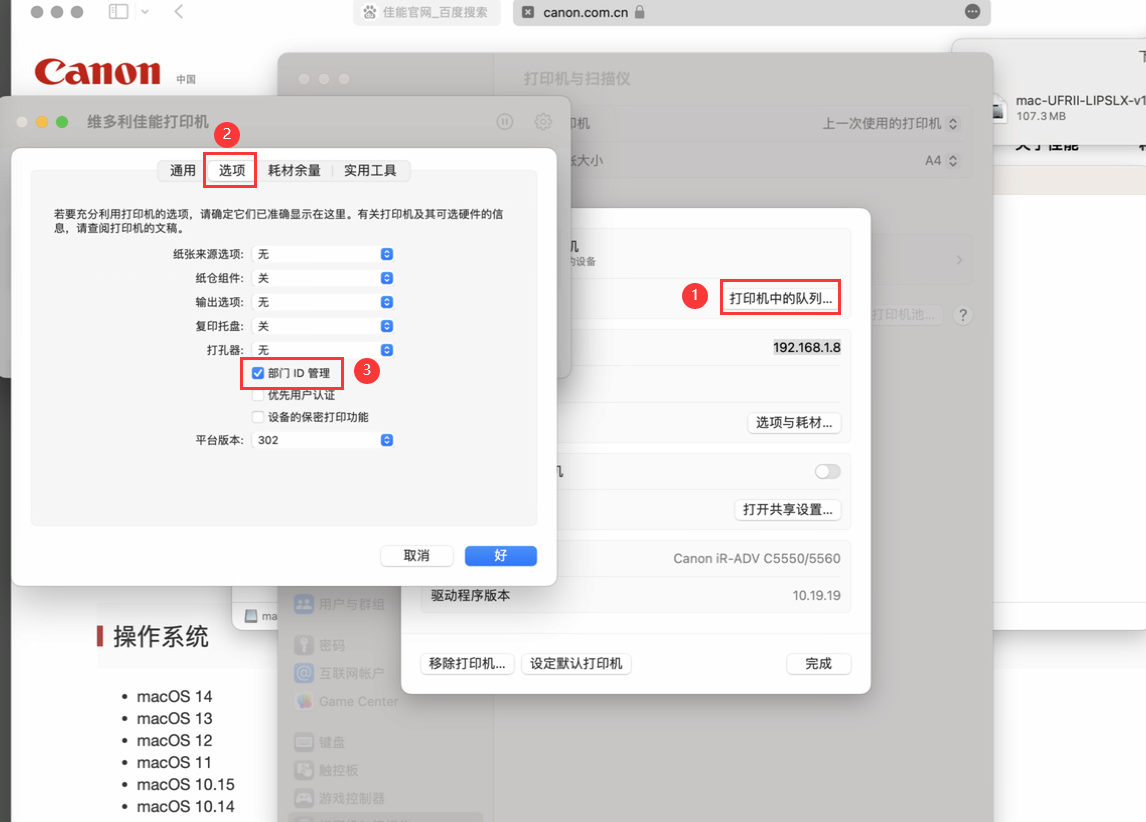1146x822 pixels.
Task: Open the printer queue settings gear icon
Action: tap(543, 122)
